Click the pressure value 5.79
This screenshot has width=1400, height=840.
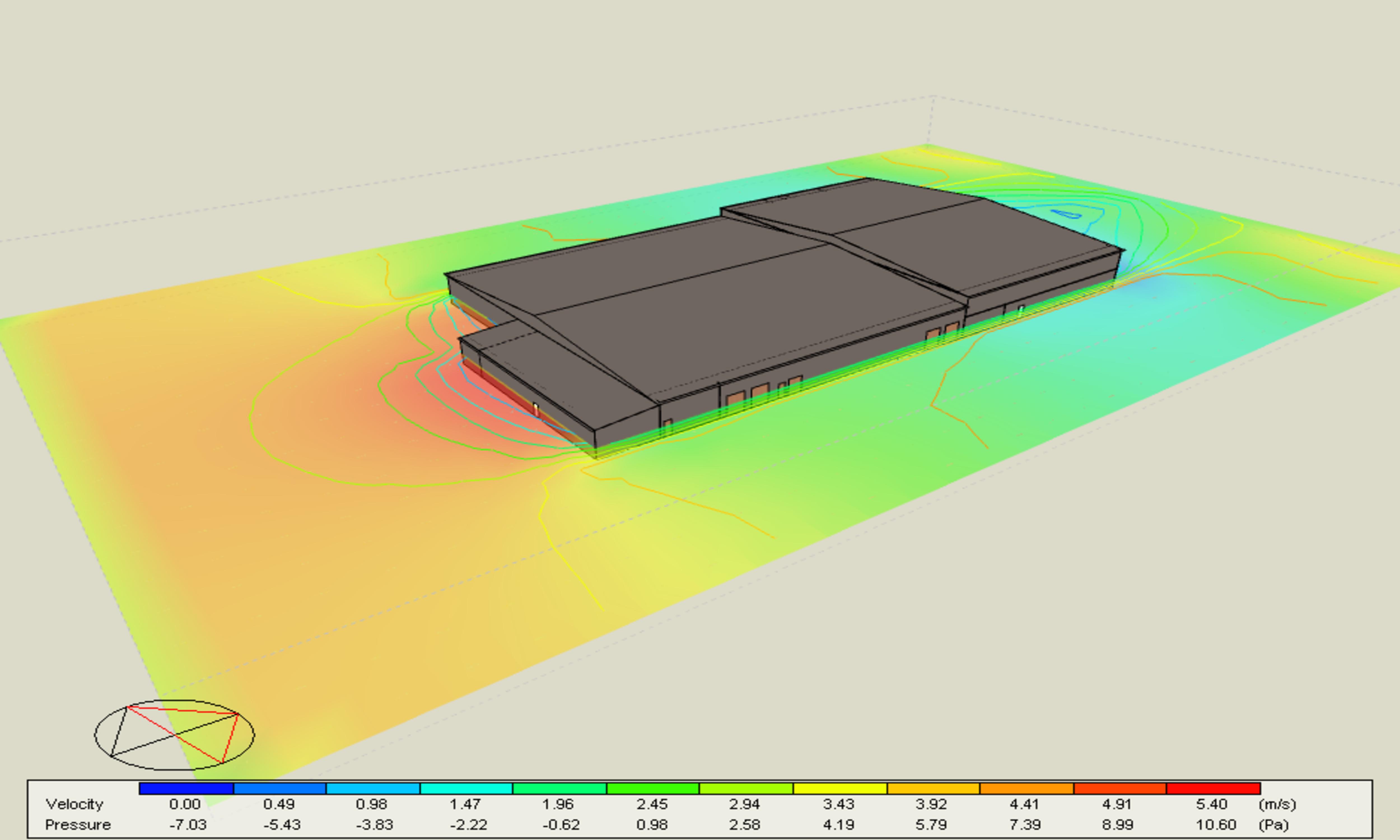point(931,825)
